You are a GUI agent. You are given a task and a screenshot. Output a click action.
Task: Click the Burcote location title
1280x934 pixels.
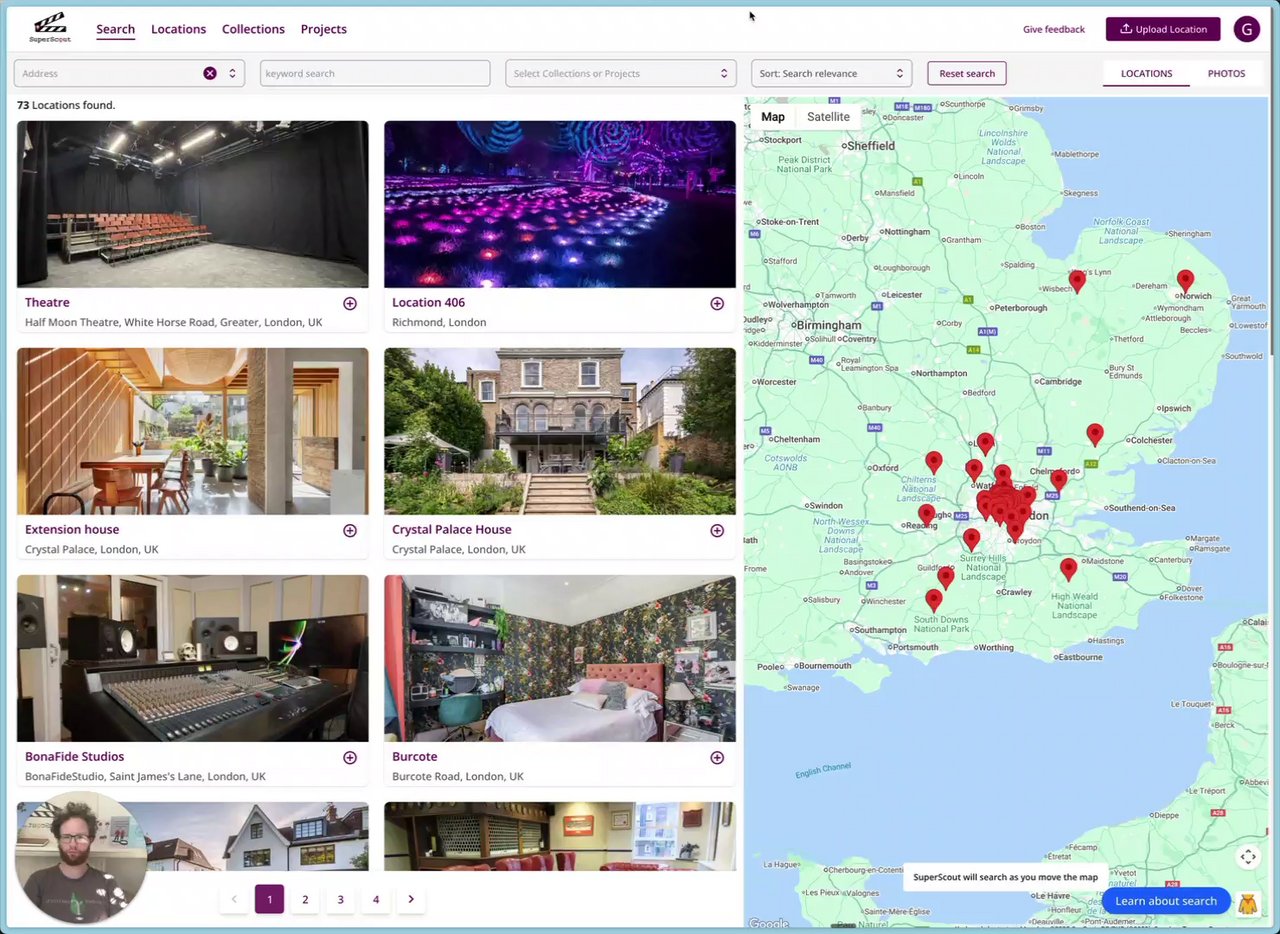[415, 756]
